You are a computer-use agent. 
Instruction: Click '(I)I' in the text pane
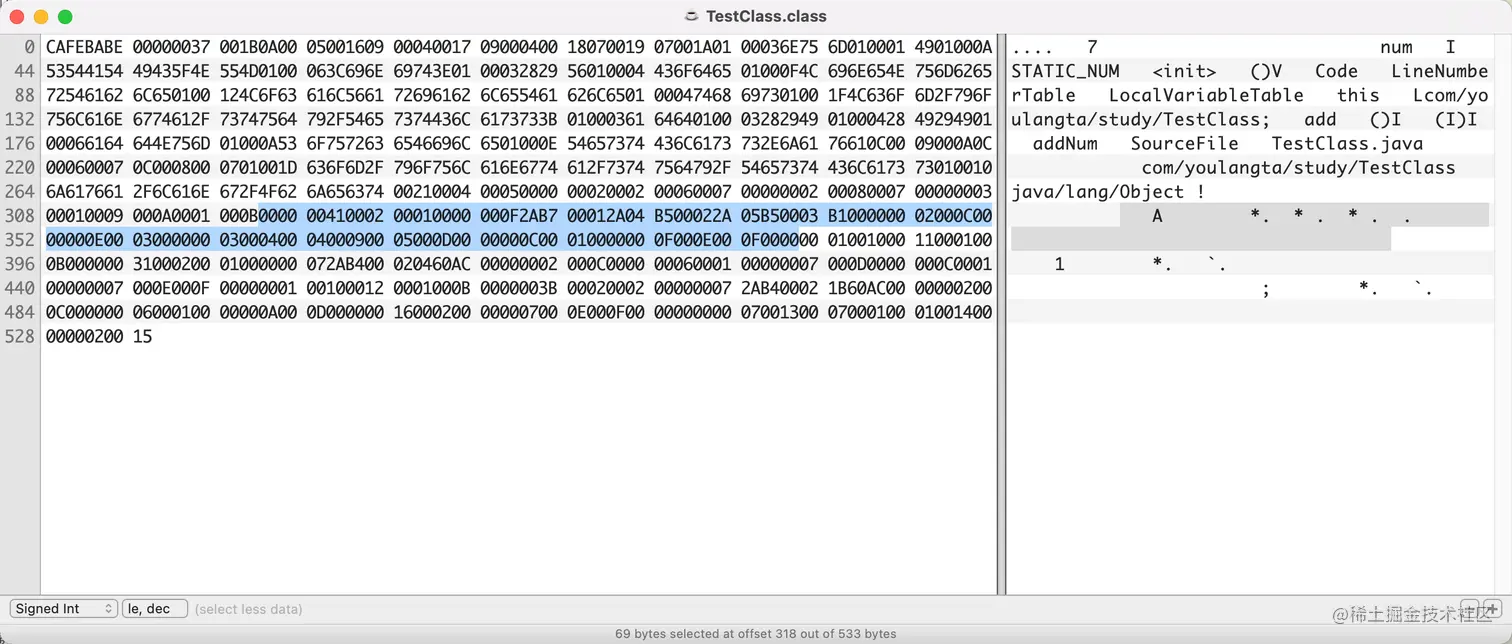click(x=1456, y=120)
